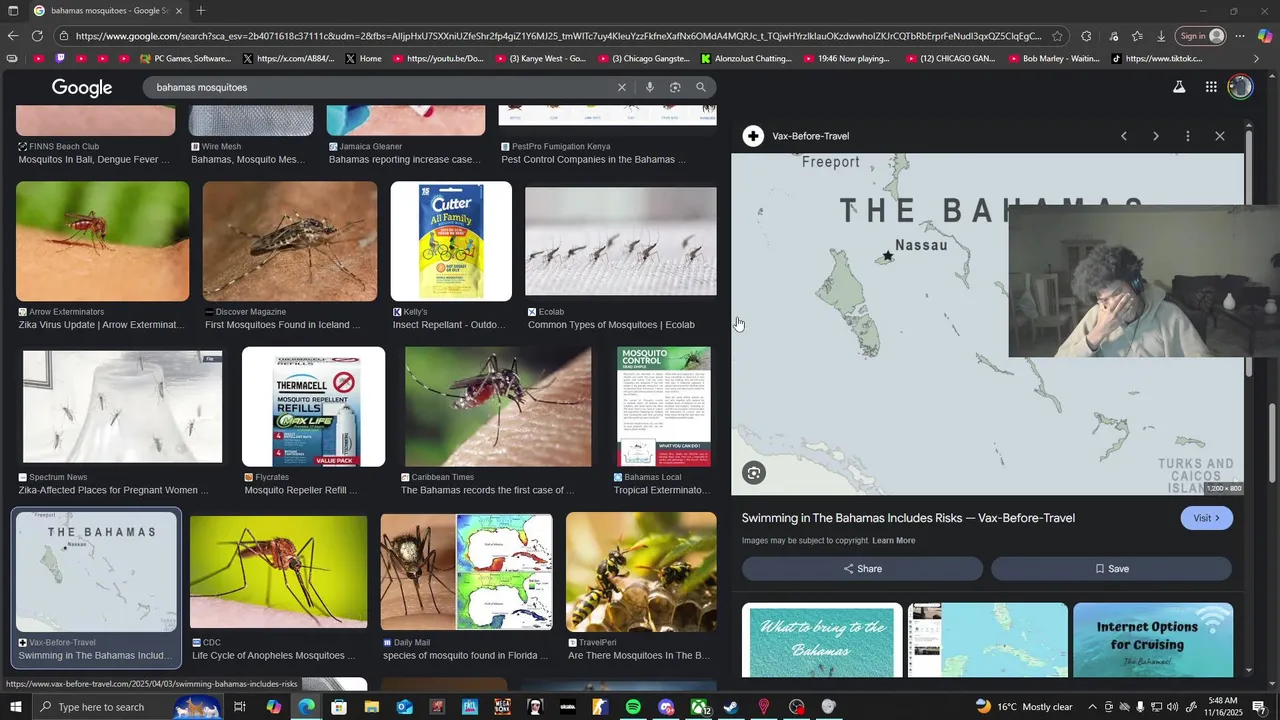Click the Edge 'Sign in' profile button

[1200, 36]
